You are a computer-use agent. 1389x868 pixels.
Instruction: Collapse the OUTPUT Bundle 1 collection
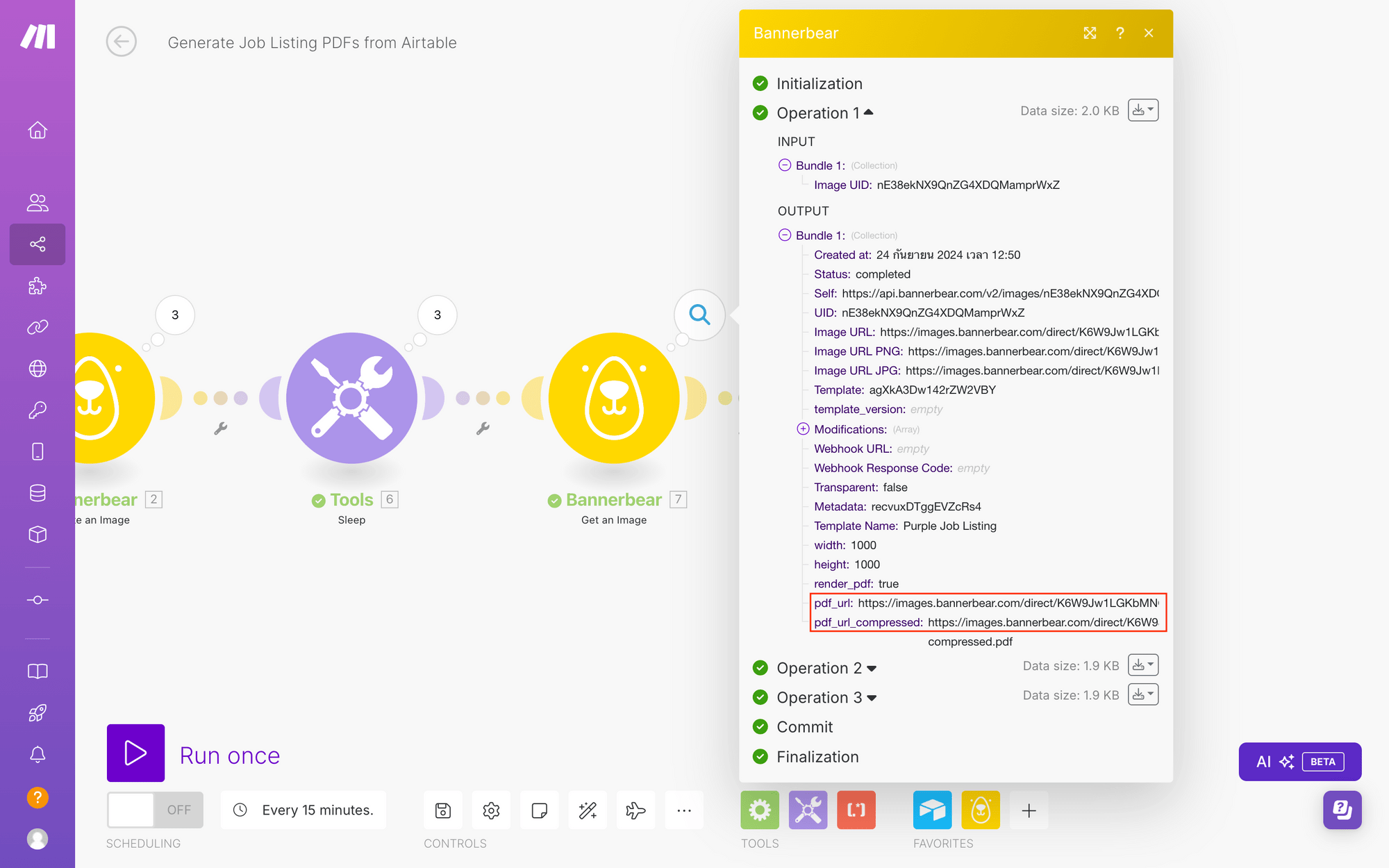pyautogui.click(x=785, y=235)
